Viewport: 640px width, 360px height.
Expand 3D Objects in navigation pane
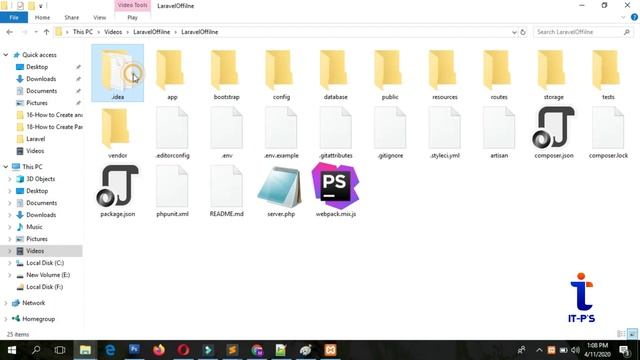point(10,179)
